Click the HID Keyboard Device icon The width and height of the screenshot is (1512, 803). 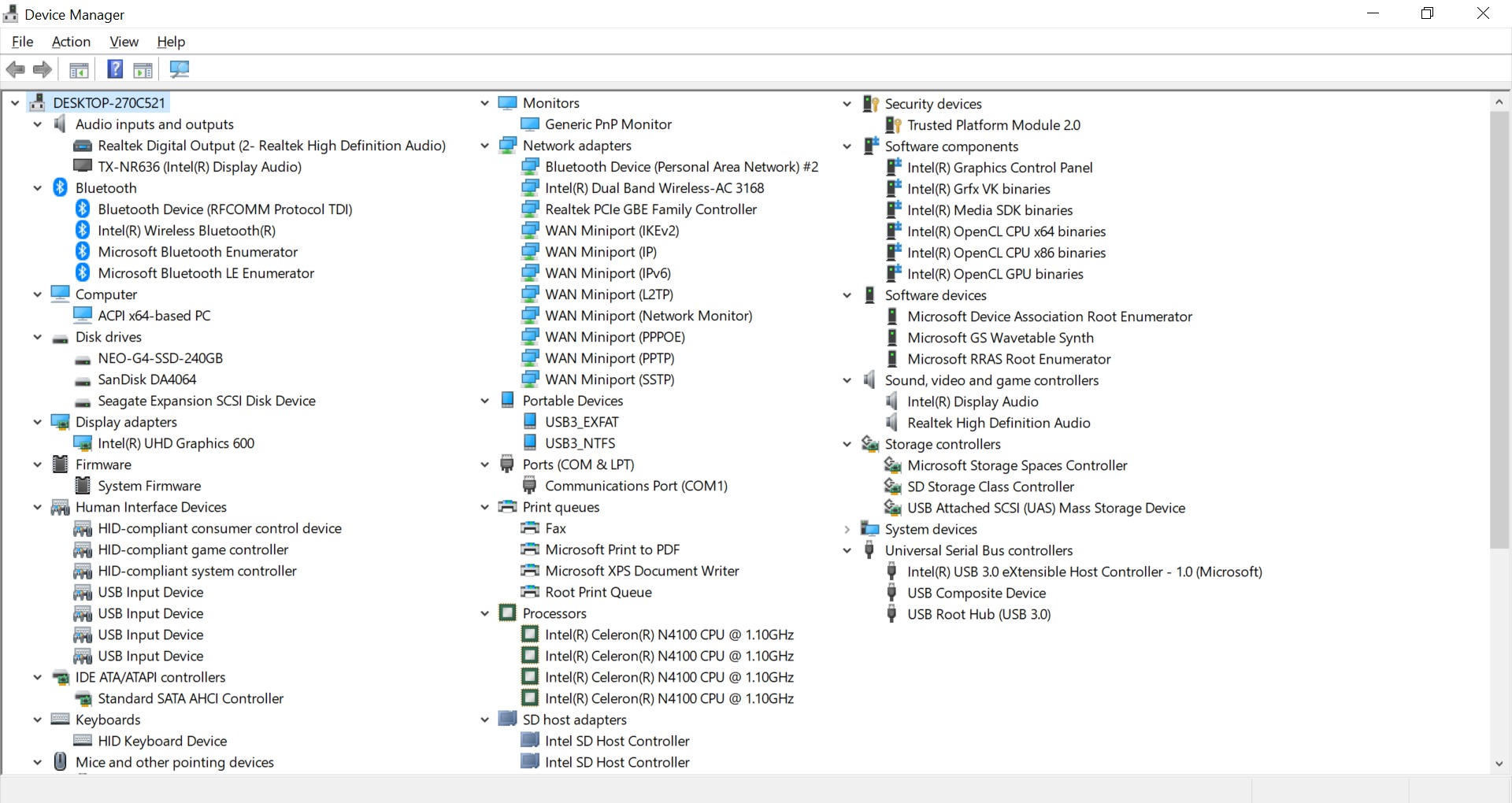pyautogui.click(x=82, y=741)
